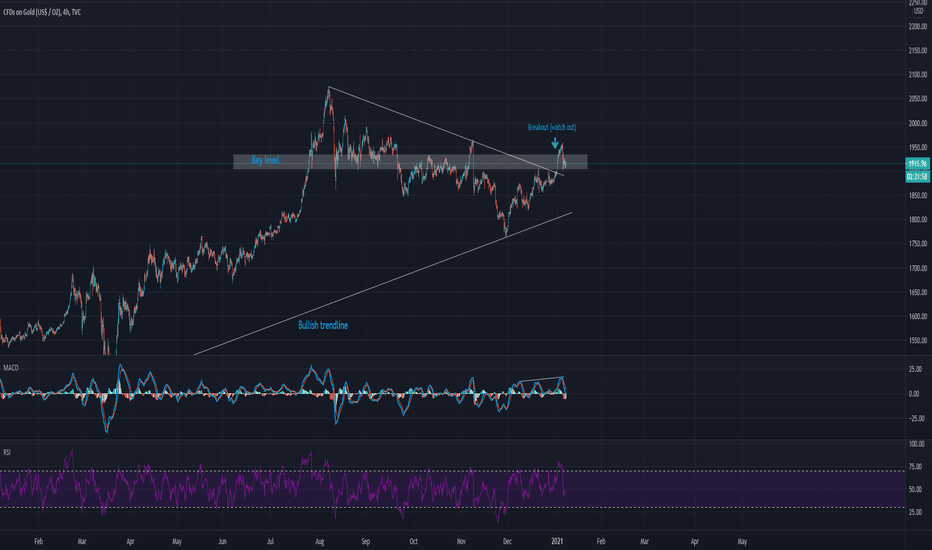Select the 'Bullish trendline' label

(x=323, y=325)
